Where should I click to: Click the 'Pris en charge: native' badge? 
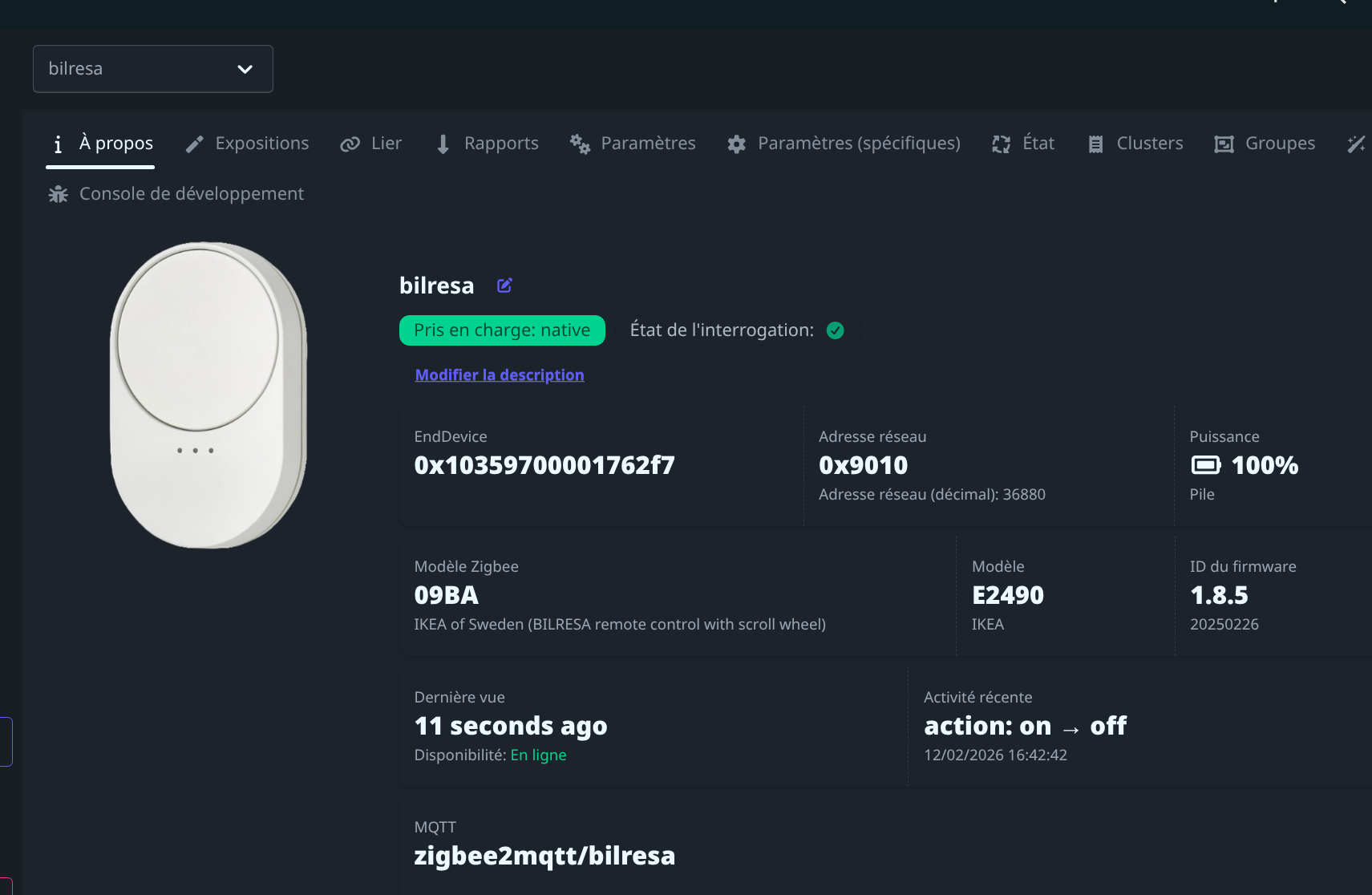502,330
